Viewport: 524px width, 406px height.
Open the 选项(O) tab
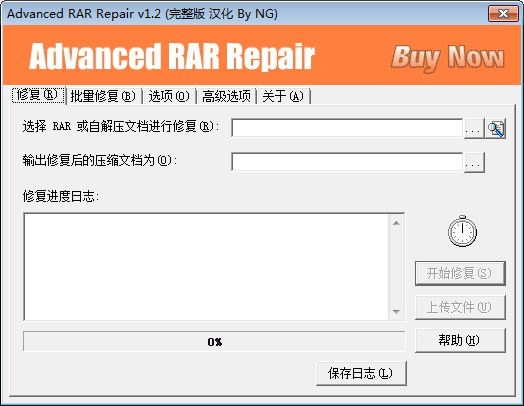[x=169, y=96]
